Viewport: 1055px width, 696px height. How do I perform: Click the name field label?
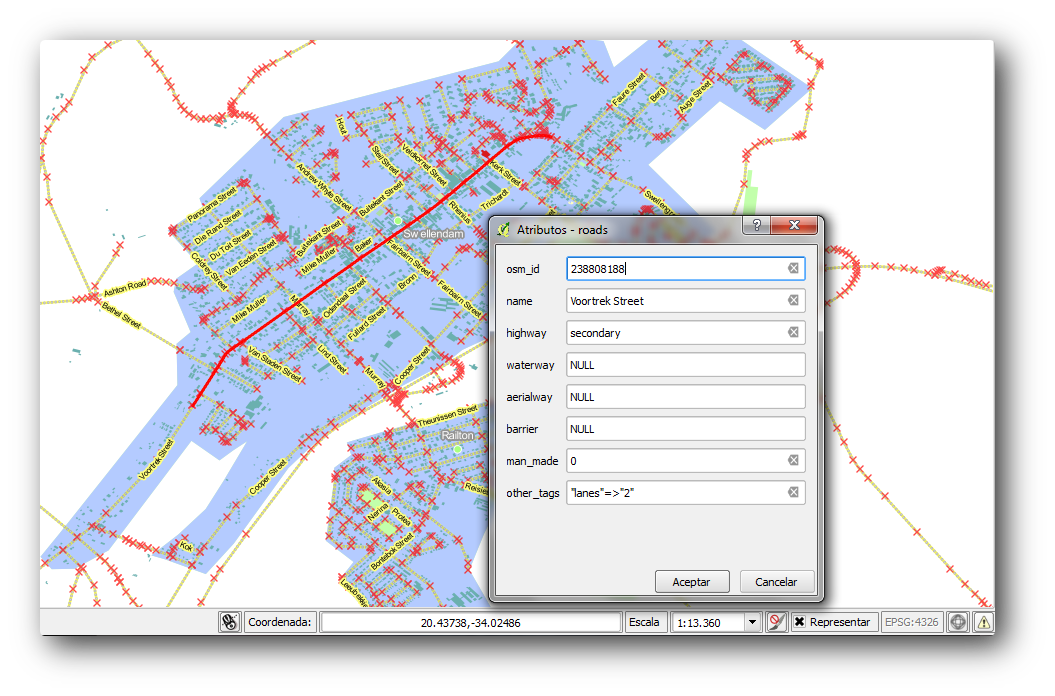point(519,301)
